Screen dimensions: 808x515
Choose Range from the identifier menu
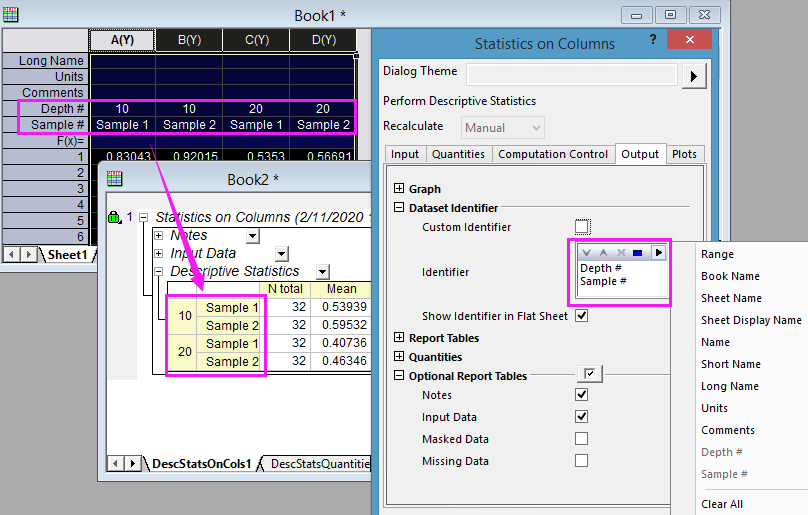[x=717, y=254]
